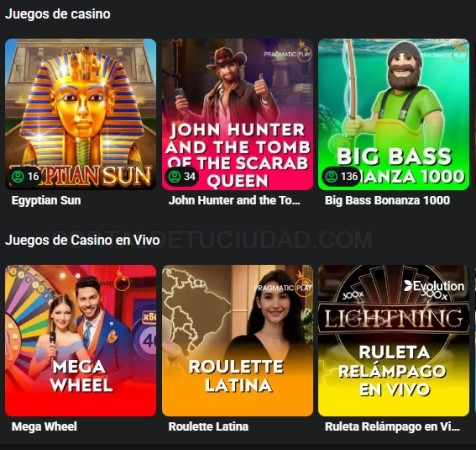The image size is (476, 450).
Task: Select the Big Bass Bonanza 1000 title
Action: pos(387,200)
